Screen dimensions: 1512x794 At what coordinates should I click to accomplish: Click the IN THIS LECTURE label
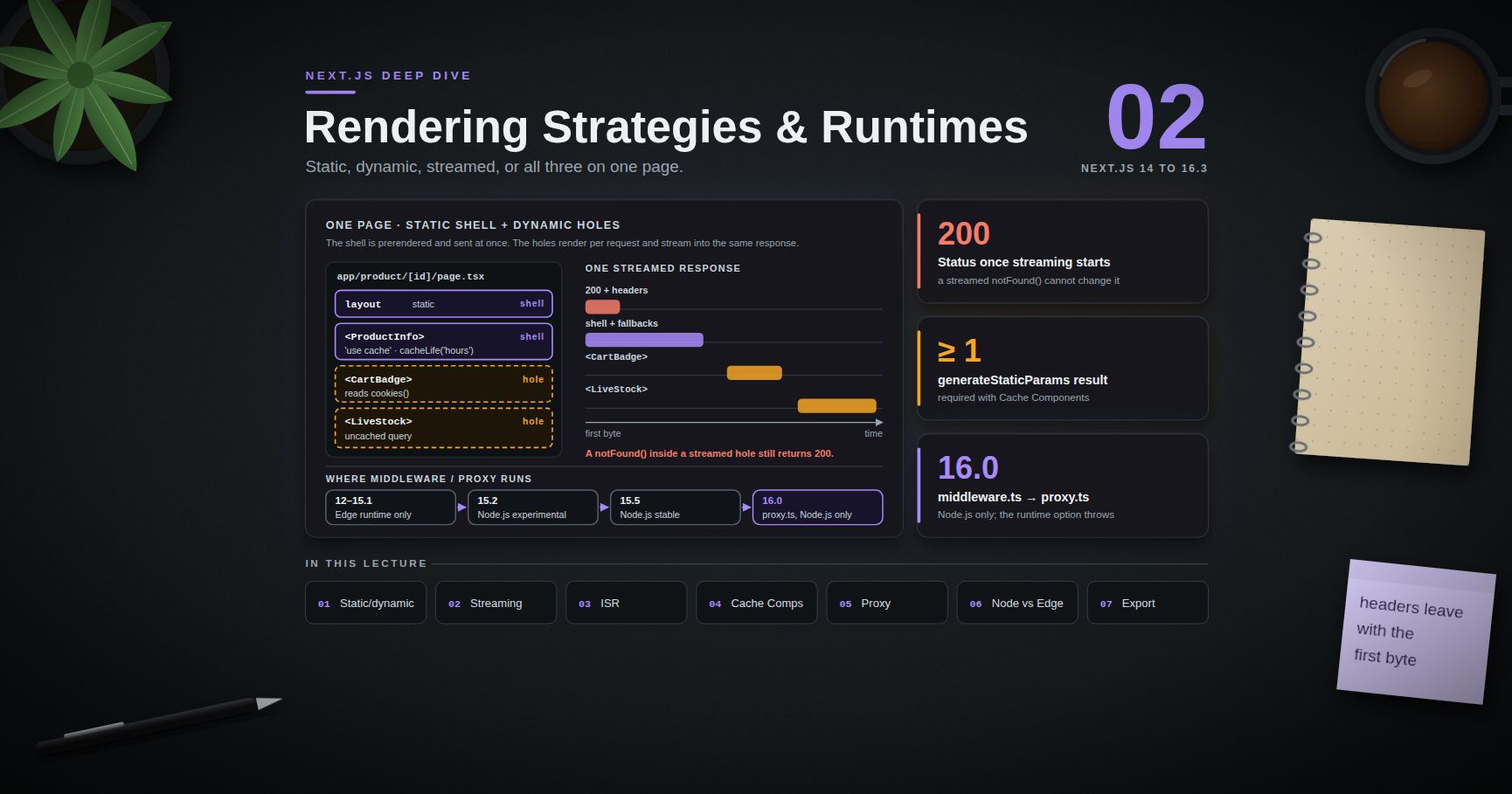click(x=366, y=563)
